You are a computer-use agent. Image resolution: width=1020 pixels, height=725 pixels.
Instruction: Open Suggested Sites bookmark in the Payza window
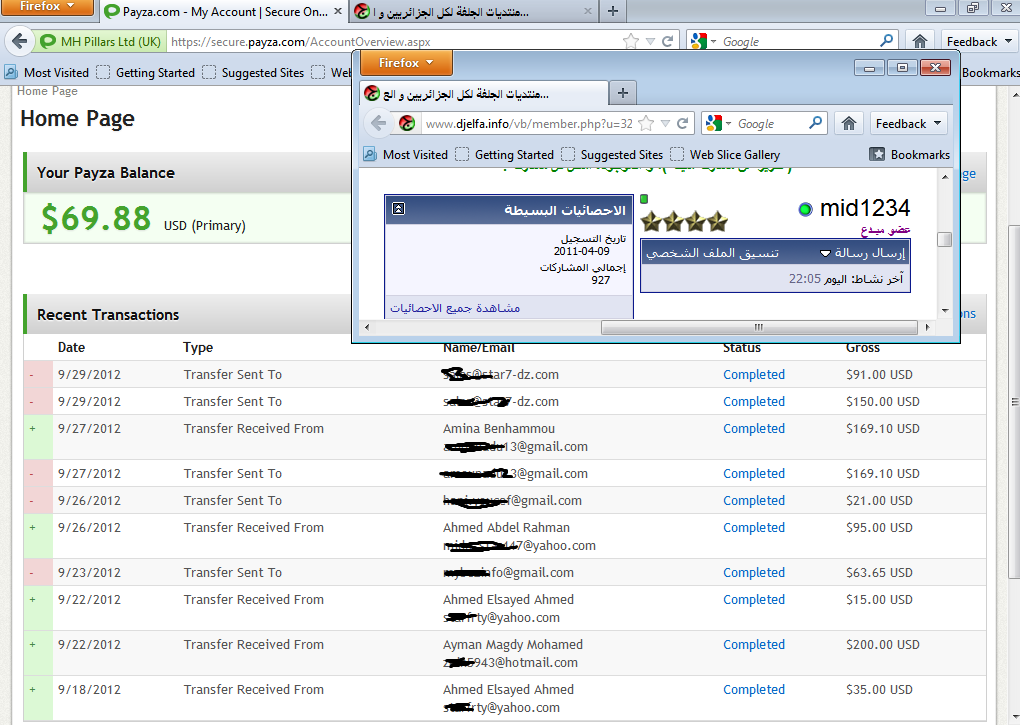point(254,73)
